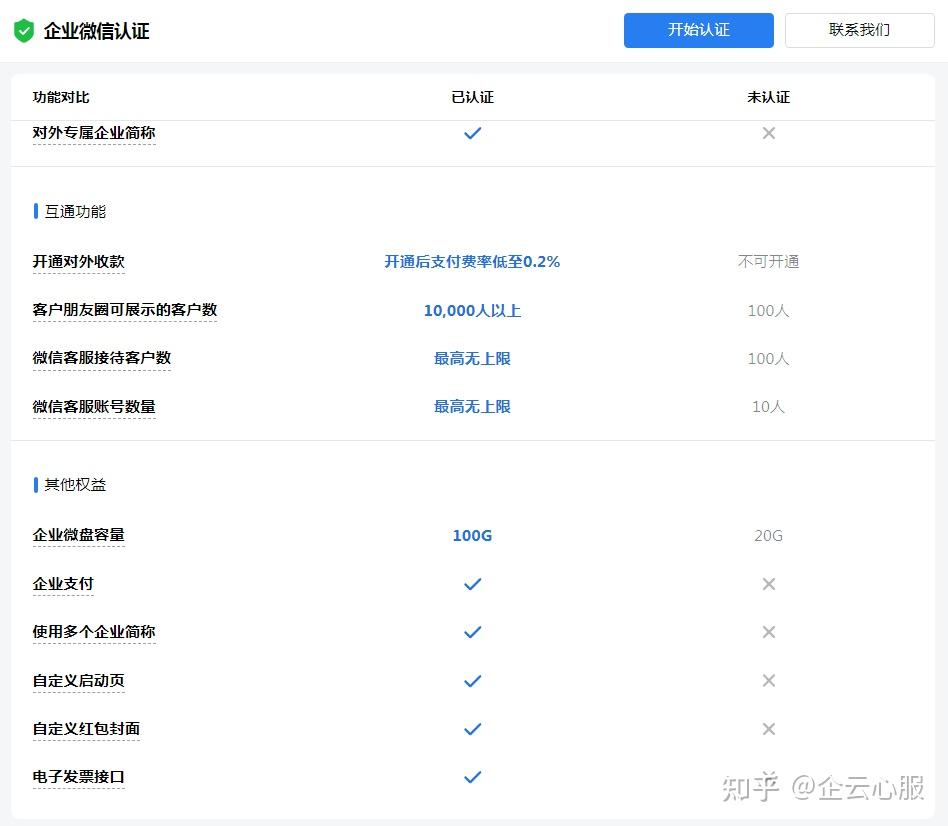Click the checkmark in 对外专属企业简称 row
Screen dimensions: 948x826
(x=472, y=133)
